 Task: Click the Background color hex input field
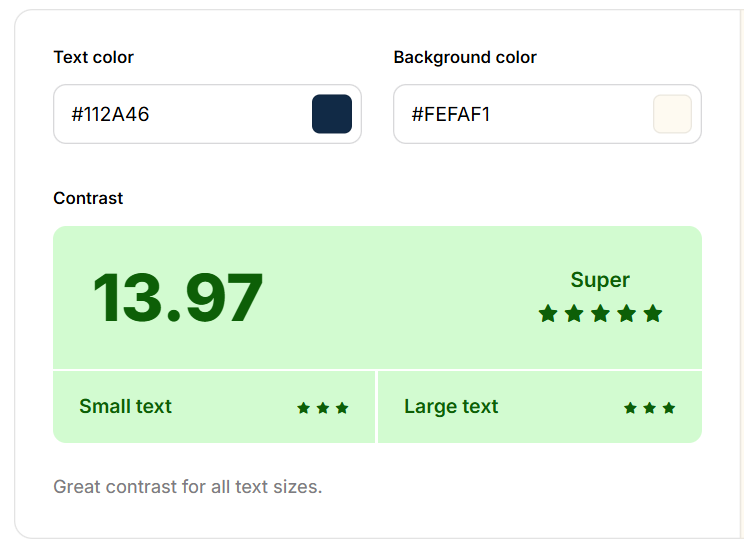[x=520, y=114]
